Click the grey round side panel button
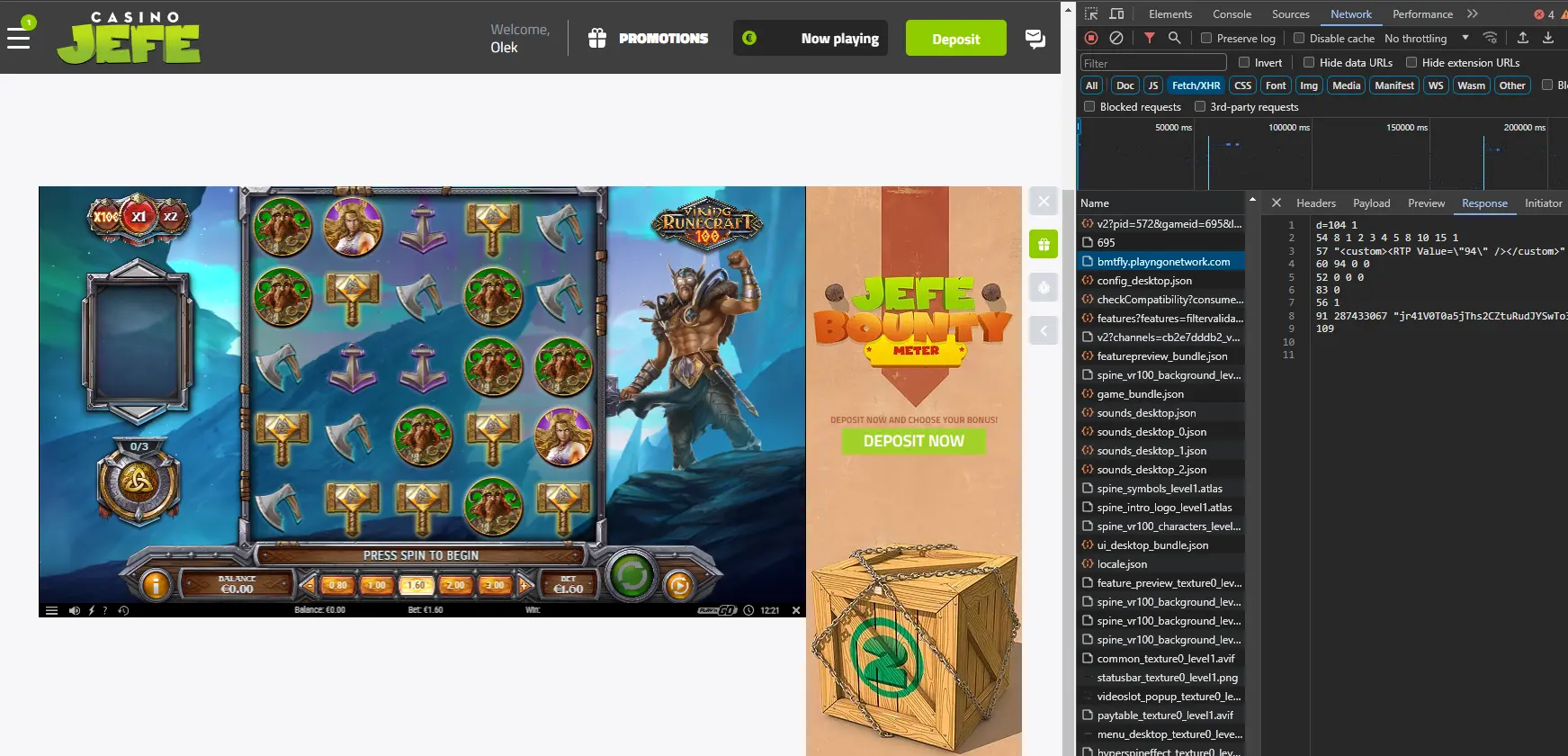The image size is (1568, 756). coord(1044,287)
